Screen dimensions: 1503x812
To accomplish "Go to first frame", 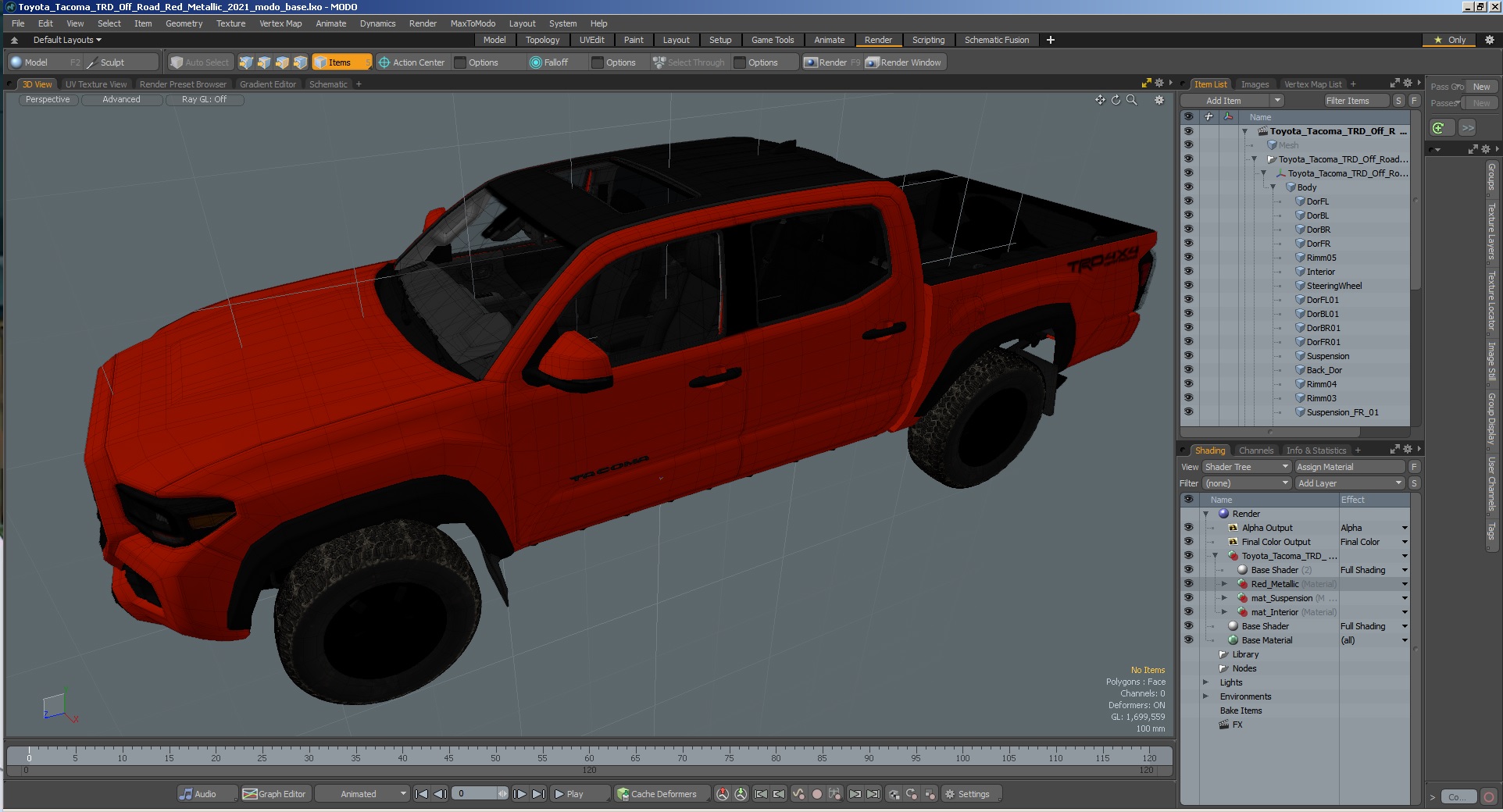I will tap(421, 794).
